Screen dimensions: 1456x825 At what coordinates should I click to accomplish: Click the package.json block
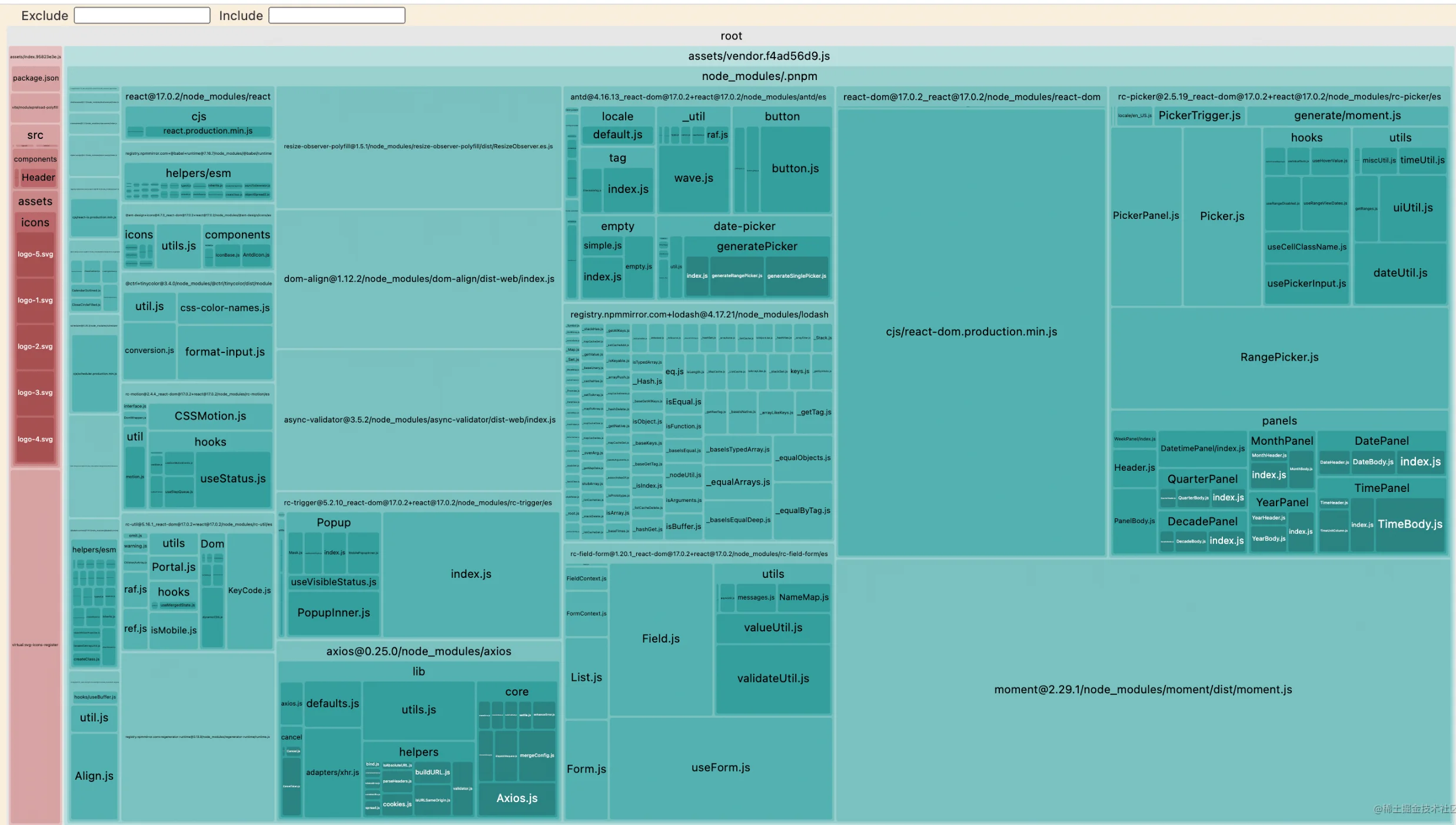coord(35,78)
